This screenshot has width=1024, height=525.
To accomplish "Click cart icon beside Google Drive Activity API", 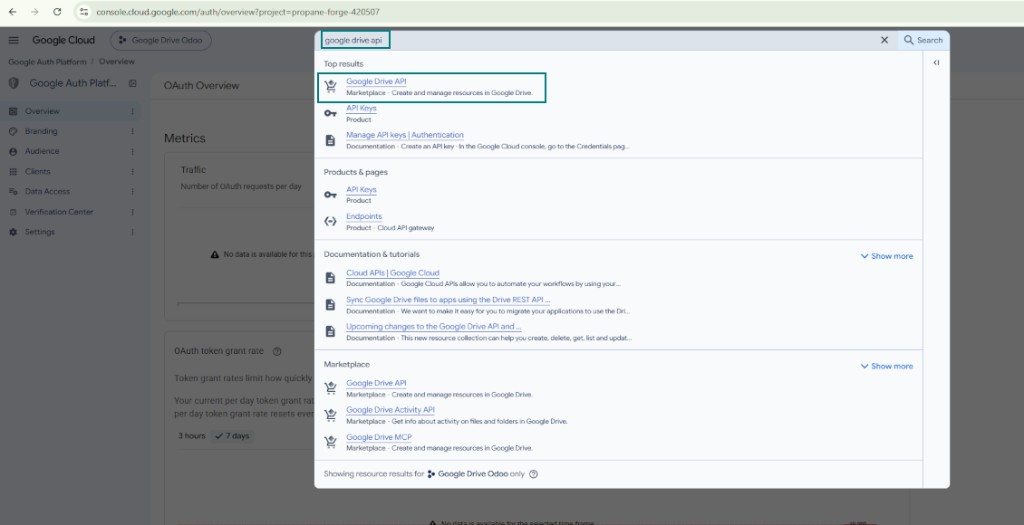I will pos(330,415).
